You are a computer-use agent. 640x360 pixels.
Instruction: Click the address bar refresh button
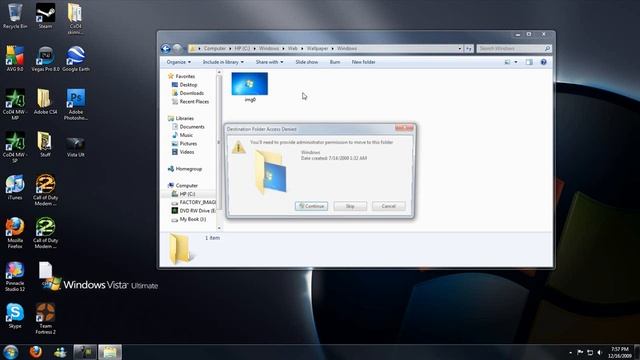(469, 49)
